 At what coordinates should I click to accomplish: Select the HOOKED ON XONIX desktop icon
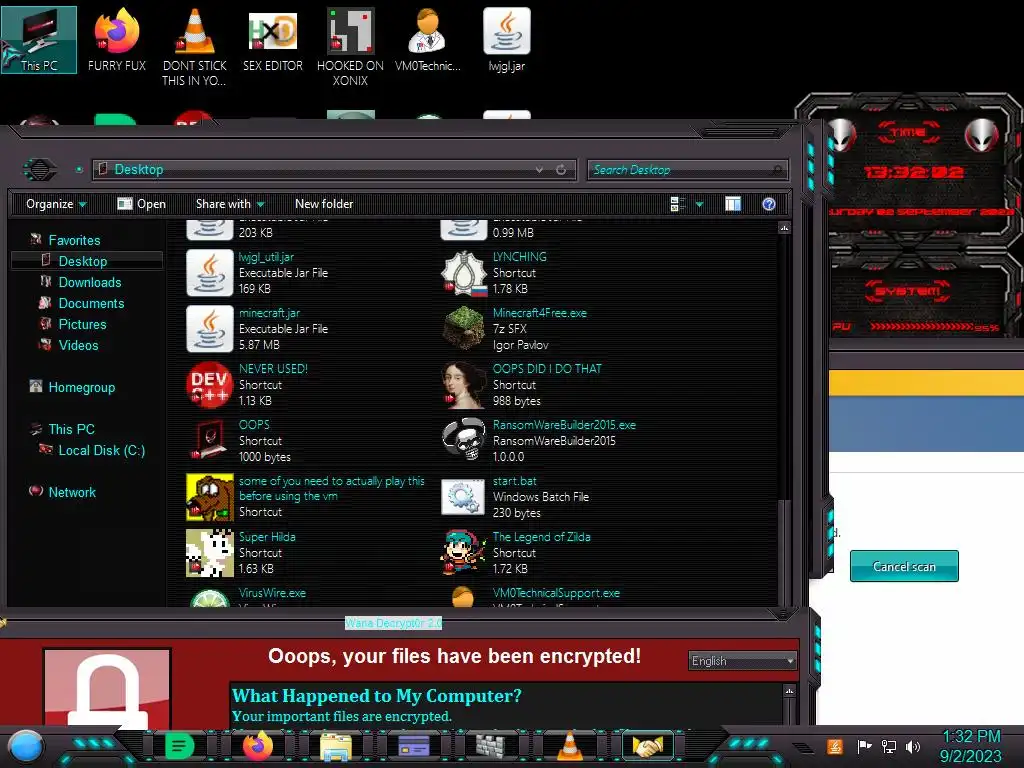coord(350,48)
